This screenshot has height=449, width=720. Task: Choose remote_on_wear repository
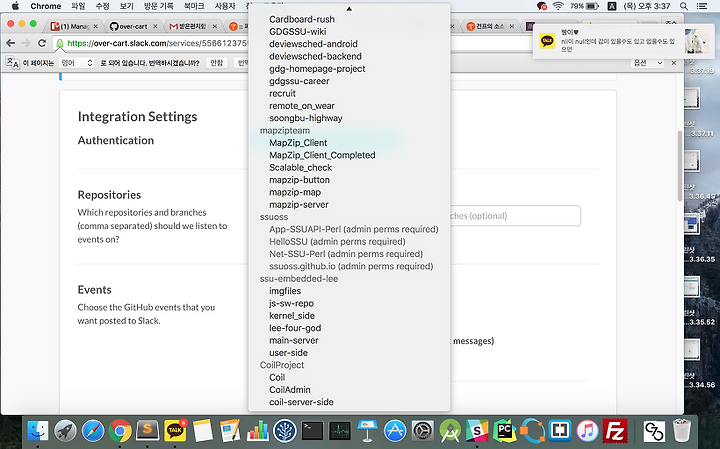[x=302, y=106]
